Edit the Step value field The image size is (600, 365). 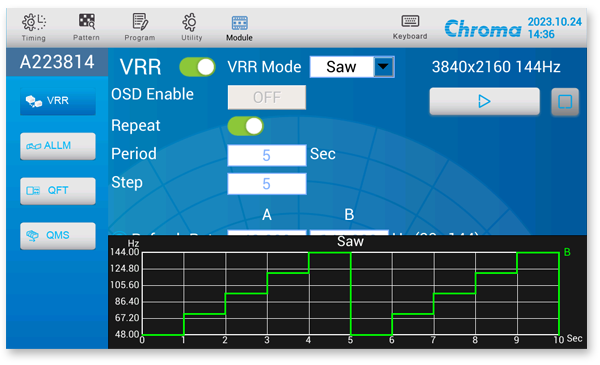tap(267, 184)
